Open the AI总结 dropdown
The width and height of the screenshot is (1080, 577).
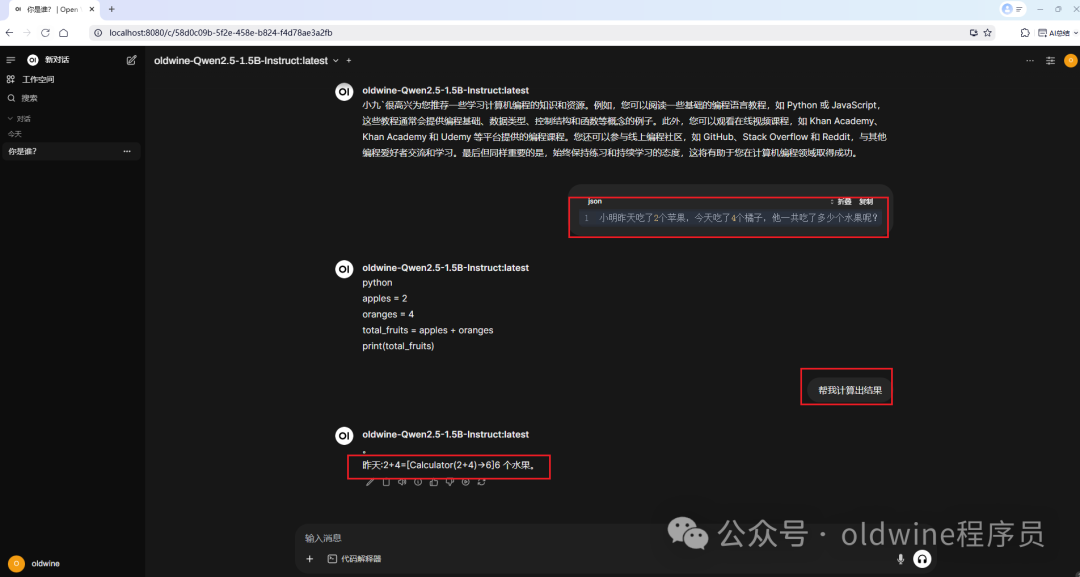[x=1058, y=32]
